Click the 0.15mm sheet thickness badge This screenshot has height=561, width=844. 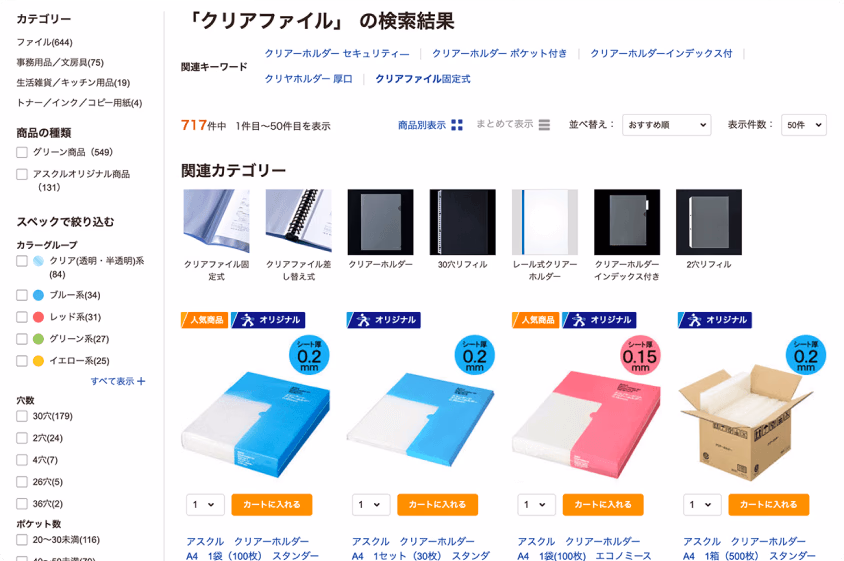tap(639, 355)
